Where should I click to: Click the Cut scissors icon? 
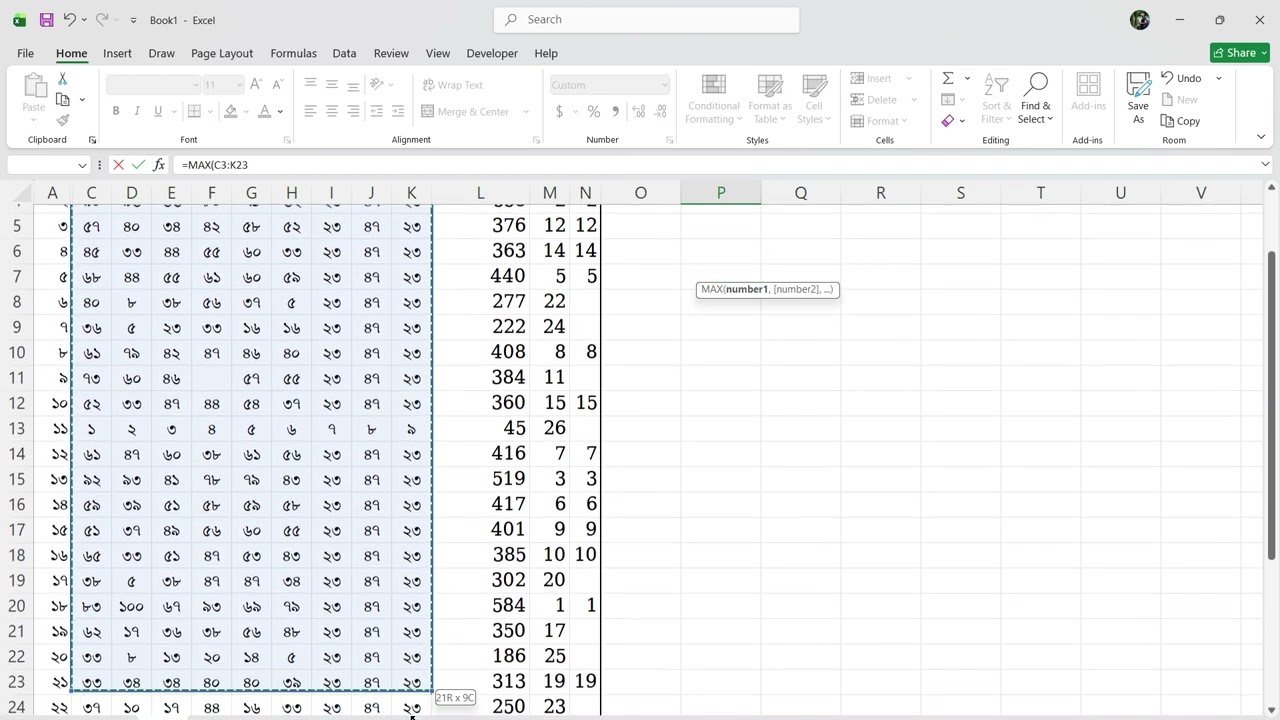(62, 78)
